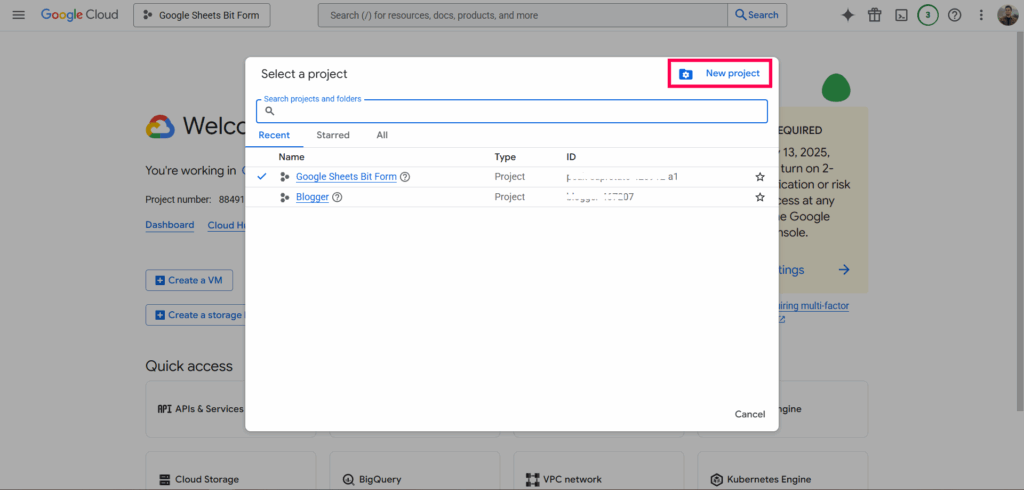The image size is (1024, 490).
Task: Click the project icon beside Google Sheets Bit Form
Action: click(x=284, y=176)
